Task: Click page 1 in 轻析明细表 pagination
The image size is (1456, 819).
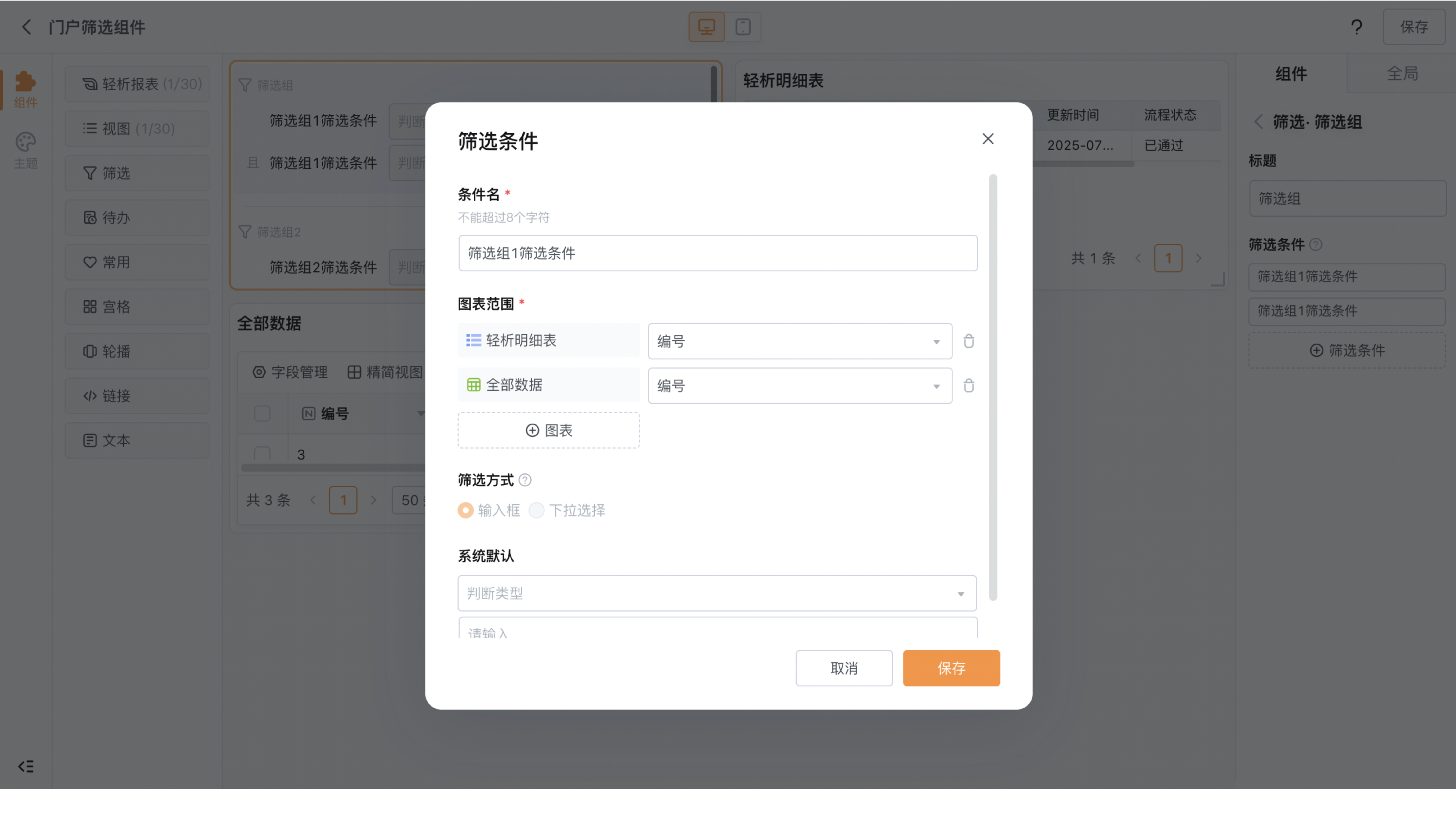Action: point(1168,258)
